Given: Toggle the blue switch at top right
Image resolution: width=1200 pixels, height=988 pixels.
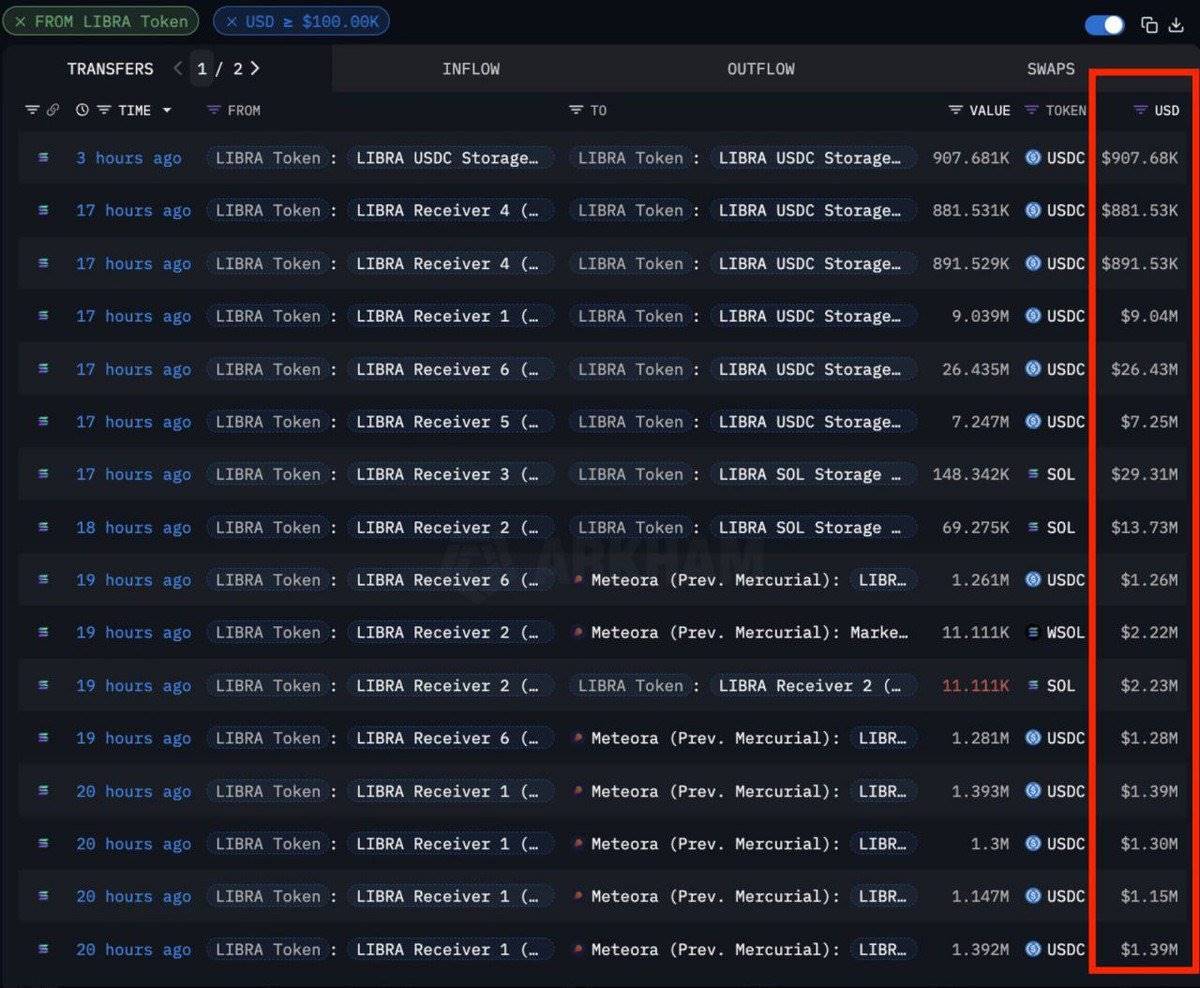Looking at the screenshot, I should [x=1104, y=25].
